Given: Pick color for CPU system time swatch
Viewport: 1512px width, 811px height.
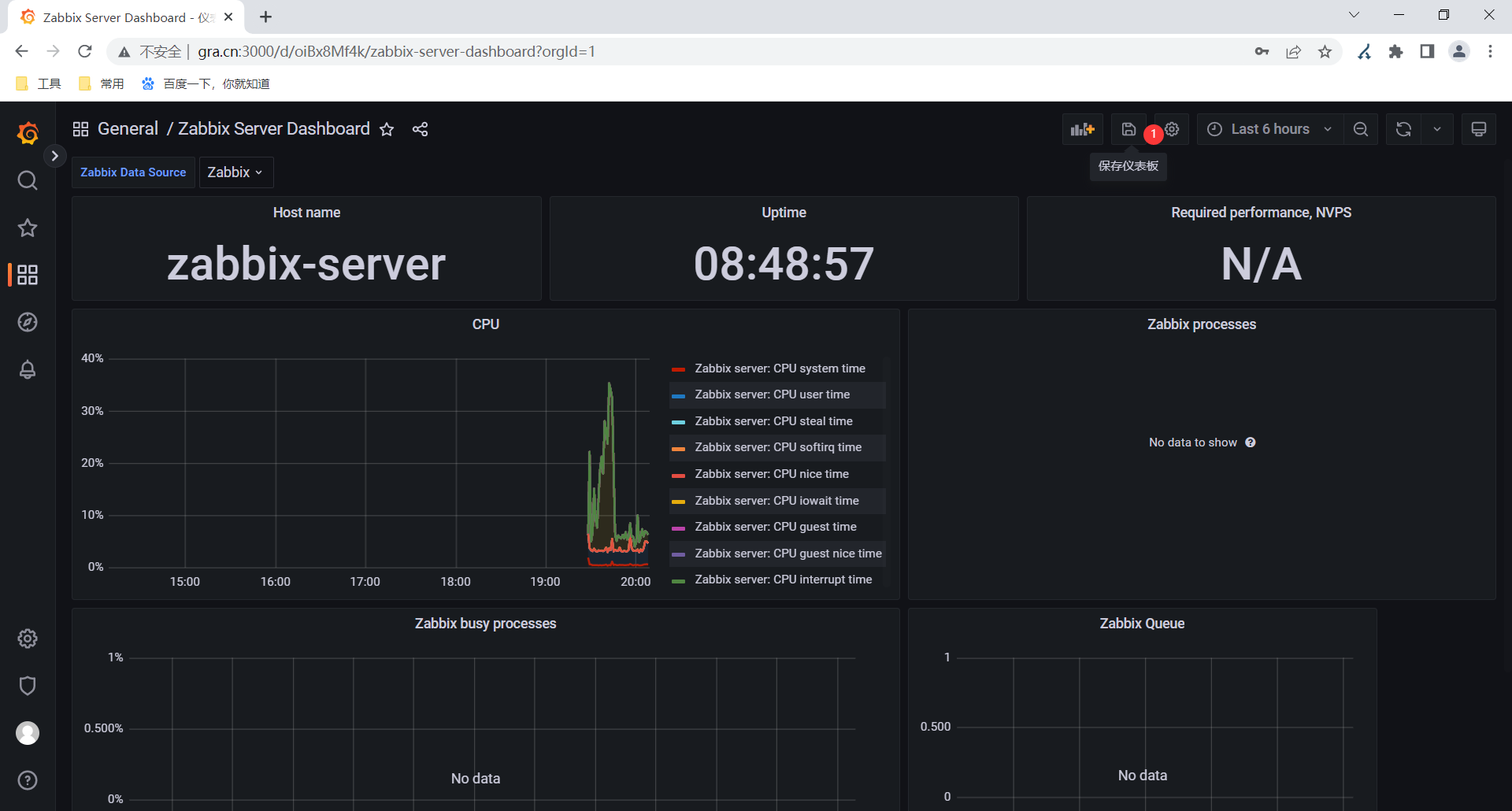Looking at the screenshot, I should [x=678, y=369].
